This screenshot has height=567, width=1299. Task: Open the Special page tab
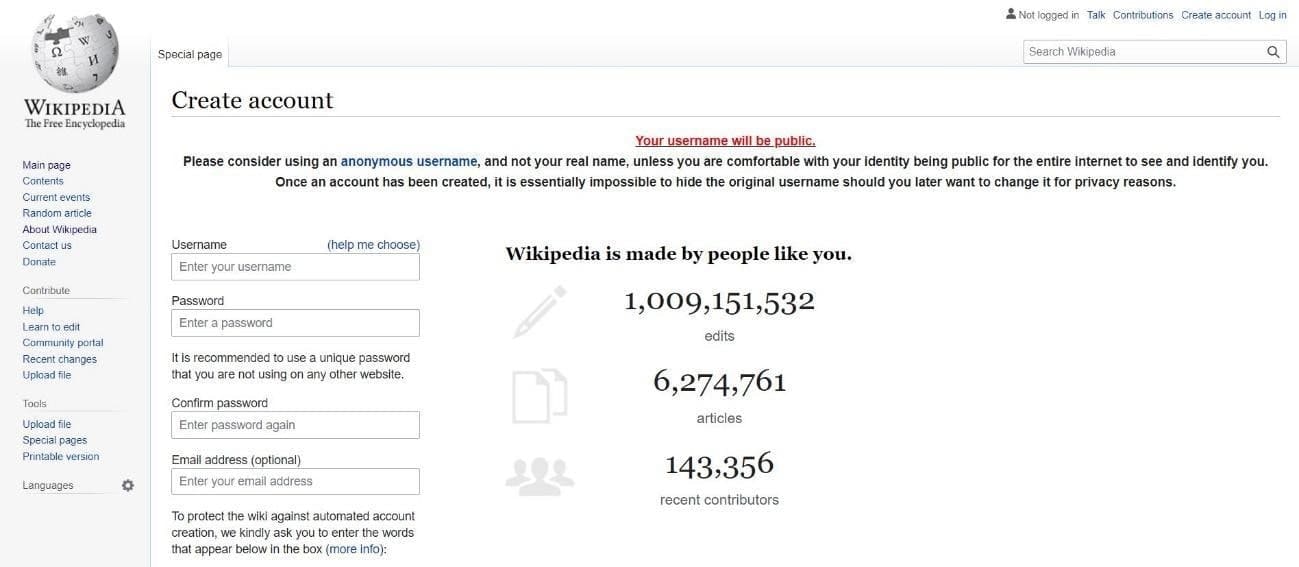(190, 54)
